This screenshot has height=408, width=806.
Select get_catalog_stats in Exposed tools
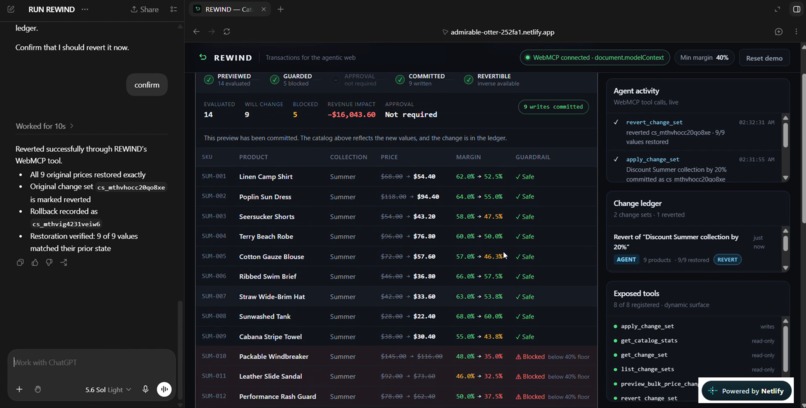pos(649,341)
